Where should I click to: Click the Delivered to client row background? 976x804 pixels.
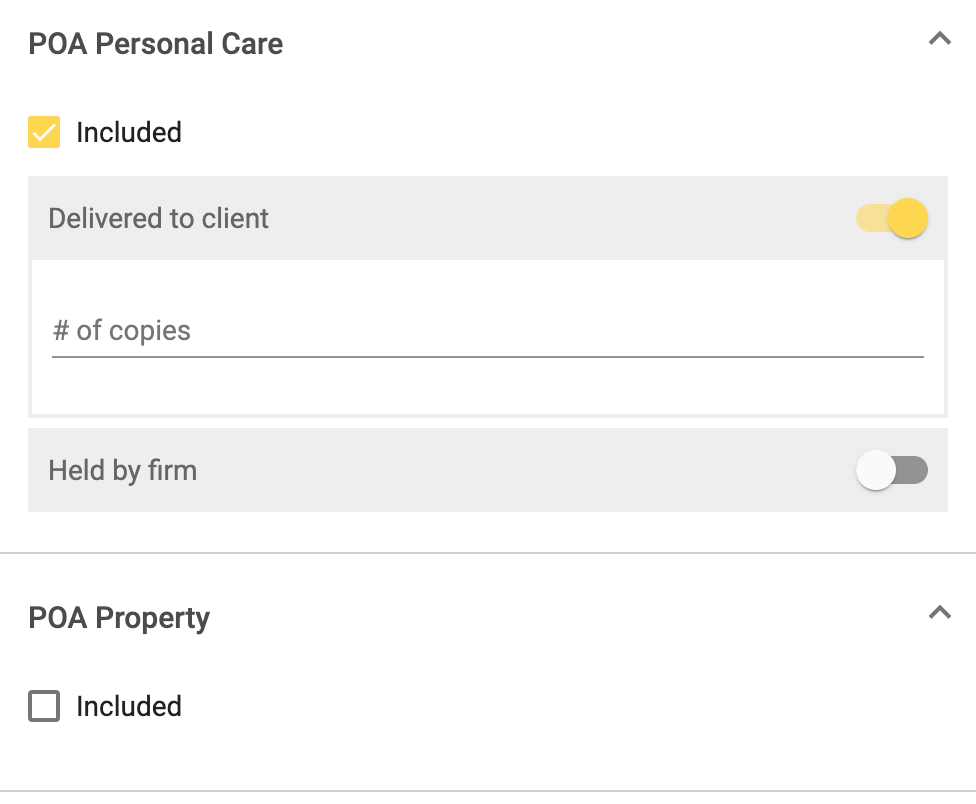560,218
